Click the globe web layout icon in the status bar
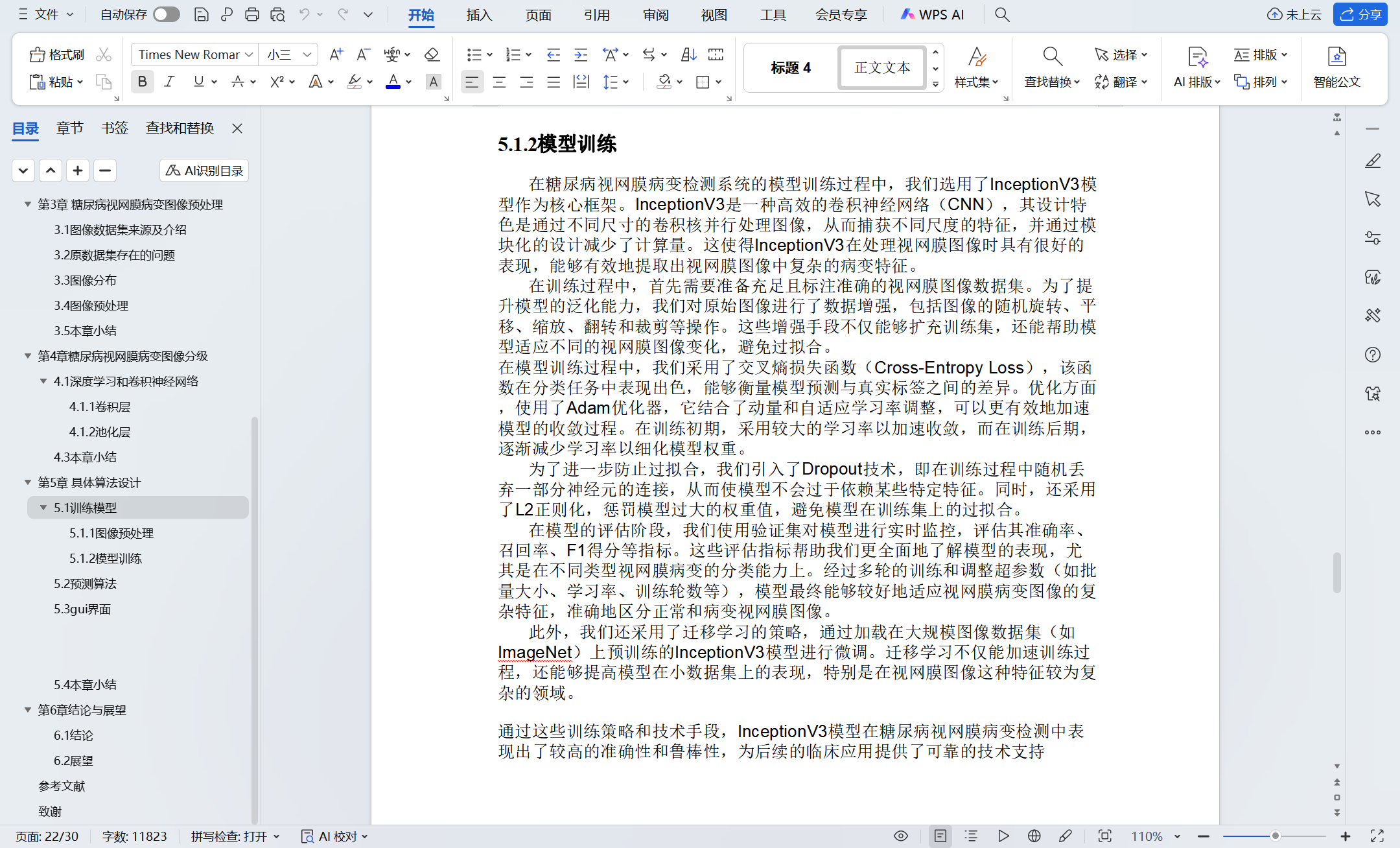 click(1034, 836)
